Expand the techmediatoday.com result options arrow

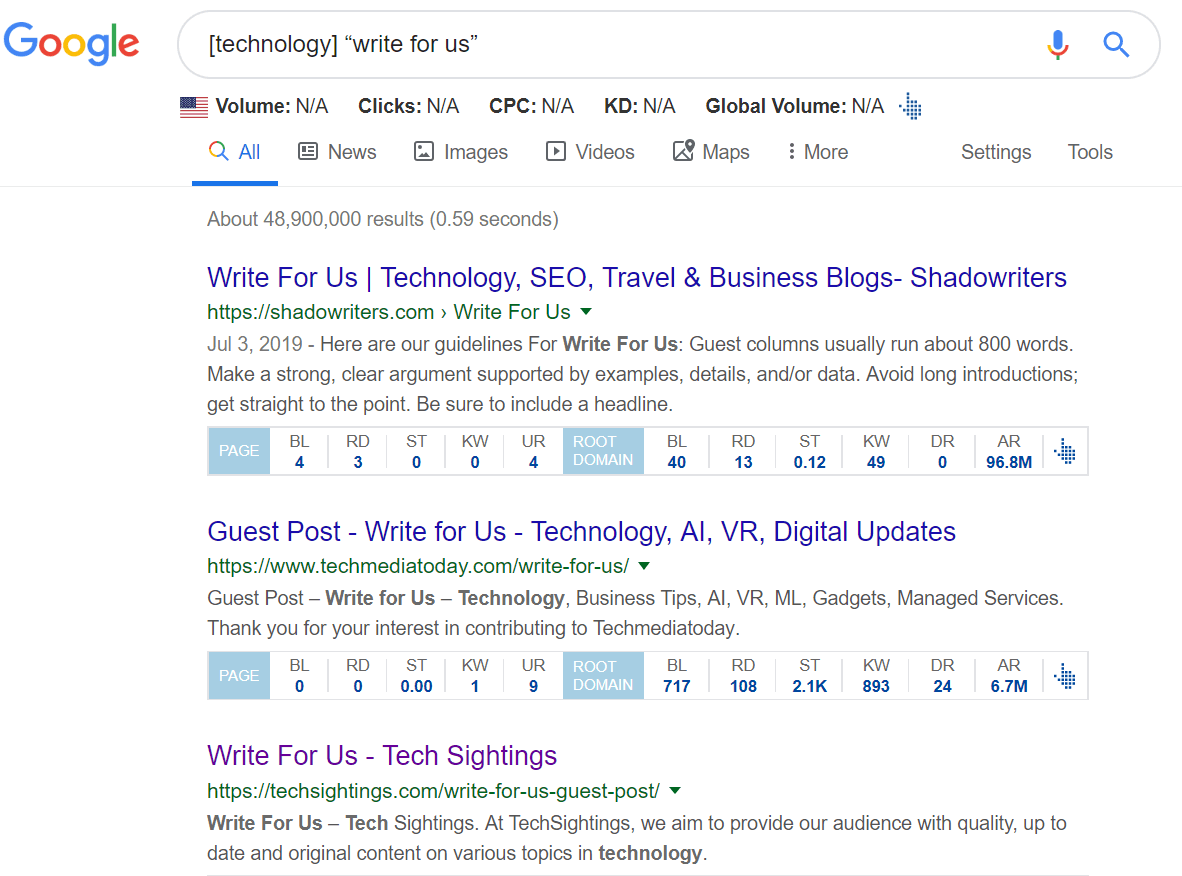coord(644,565)
